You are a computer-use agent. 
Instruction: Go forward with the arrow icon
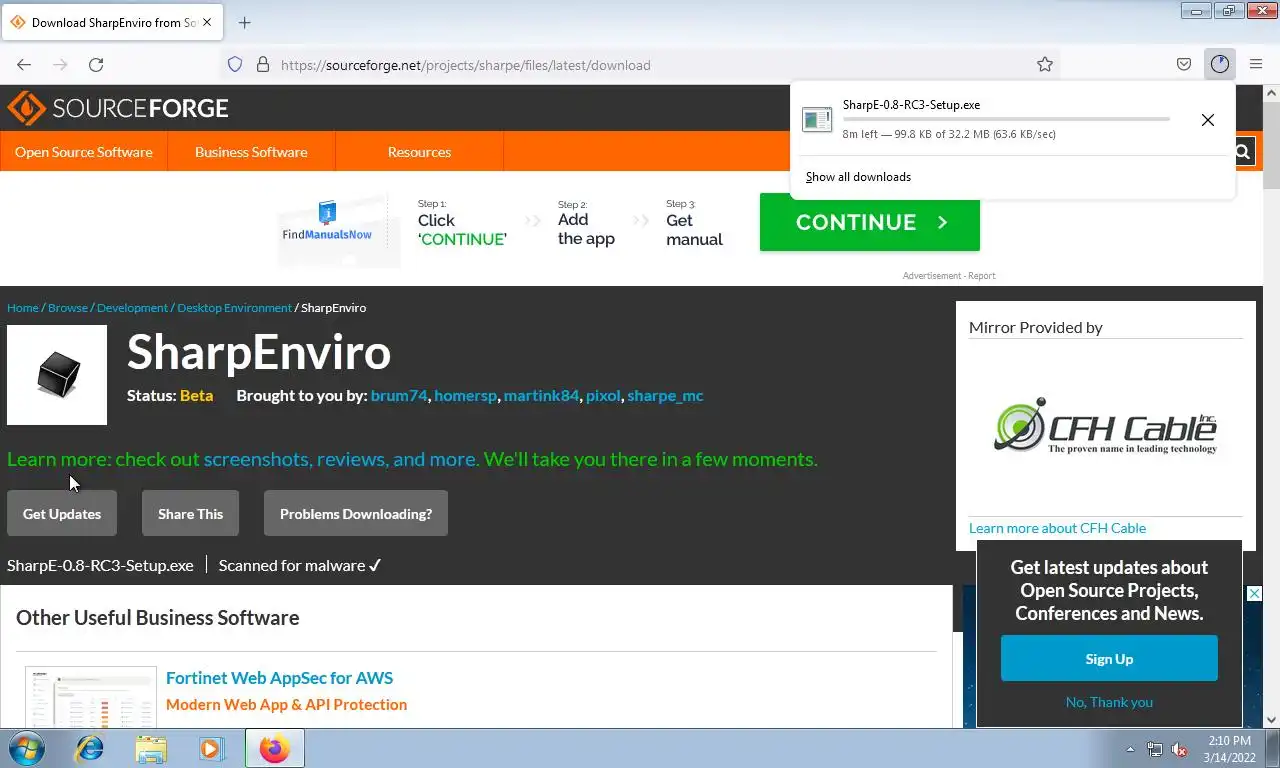(x=60, y=65)
